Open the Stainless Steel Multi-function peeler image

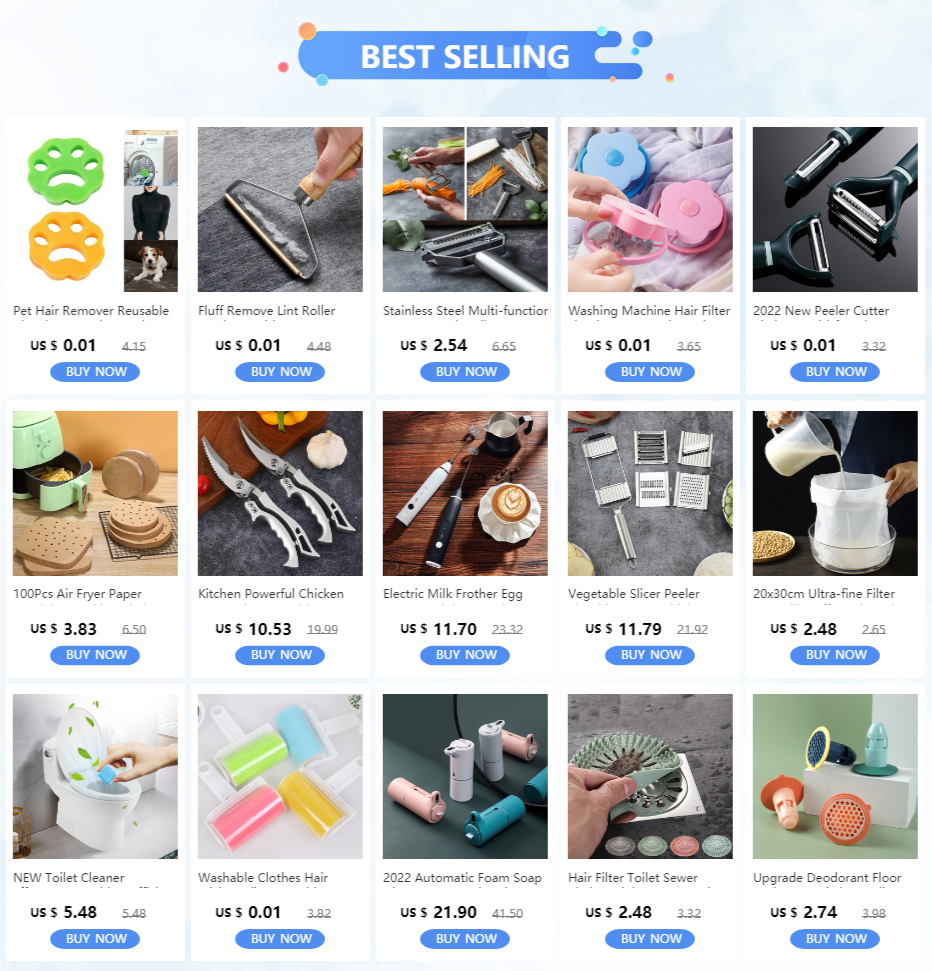[x=465, y=209]
